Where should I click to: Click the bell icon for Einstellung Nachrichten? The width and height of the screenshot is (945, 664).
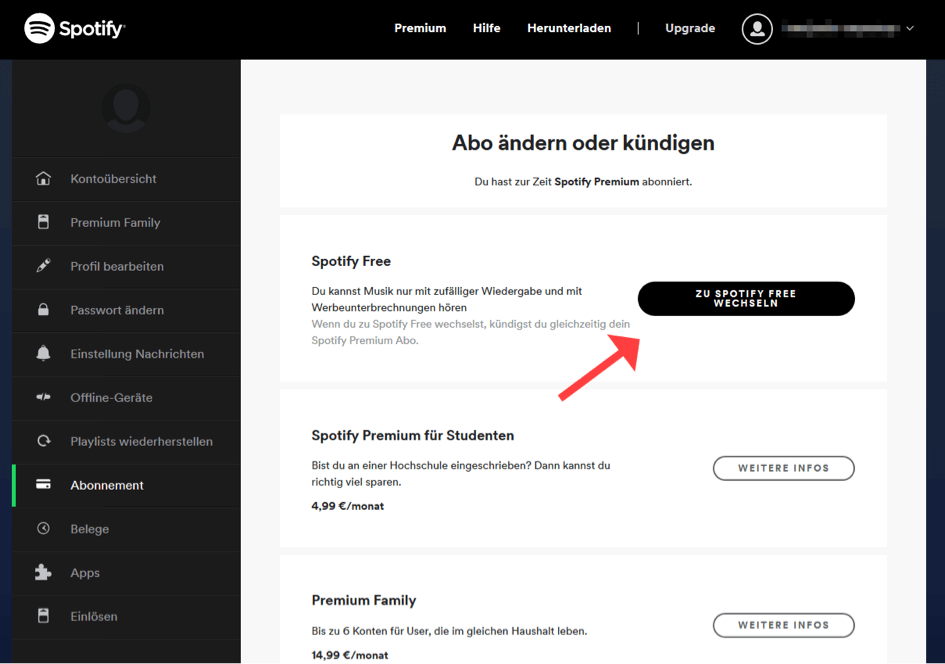tap(43, 354)
